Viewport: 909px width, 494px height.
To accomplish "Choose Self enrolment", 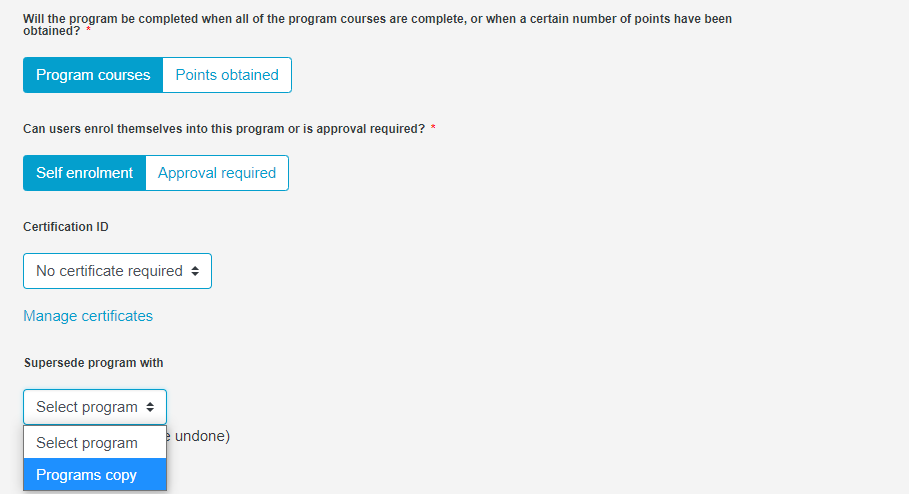I will pos(85,173).
